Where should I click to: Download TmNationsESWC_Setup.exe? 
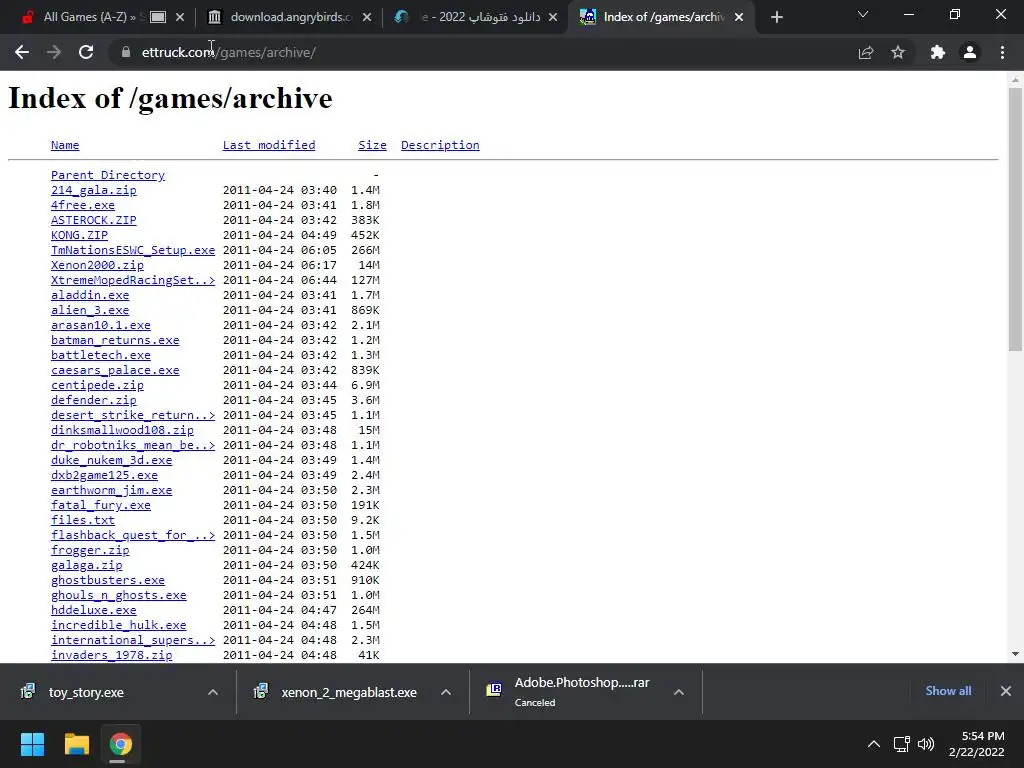click(x=133, y=250)
